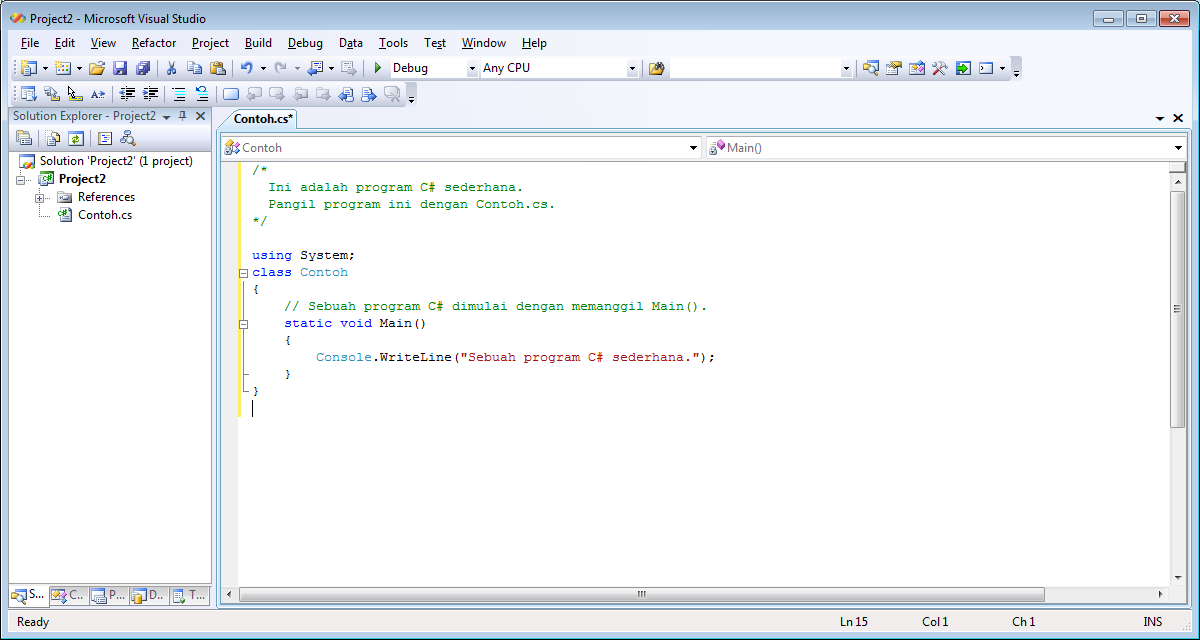Click the Save All icon
The image size is (1200, 640).
(142, 67)
